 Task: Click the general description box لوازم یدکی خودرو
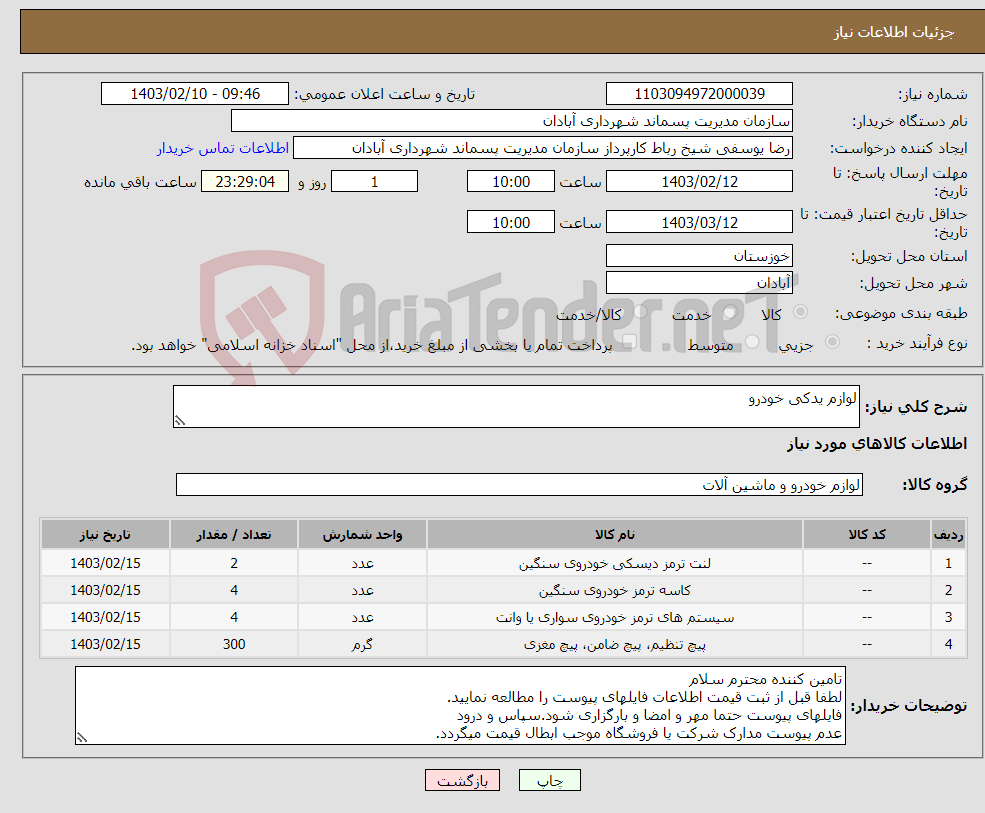click(516, 406)
